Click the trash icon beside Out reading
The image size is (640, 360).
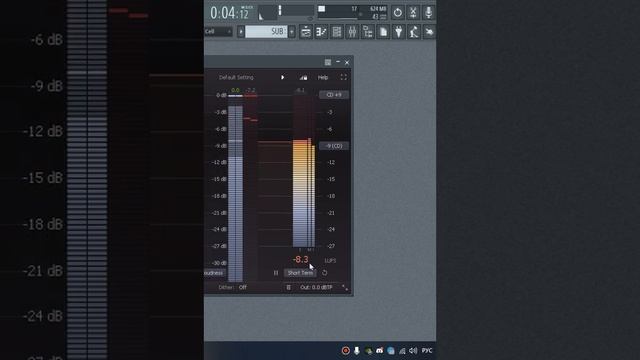289,287
